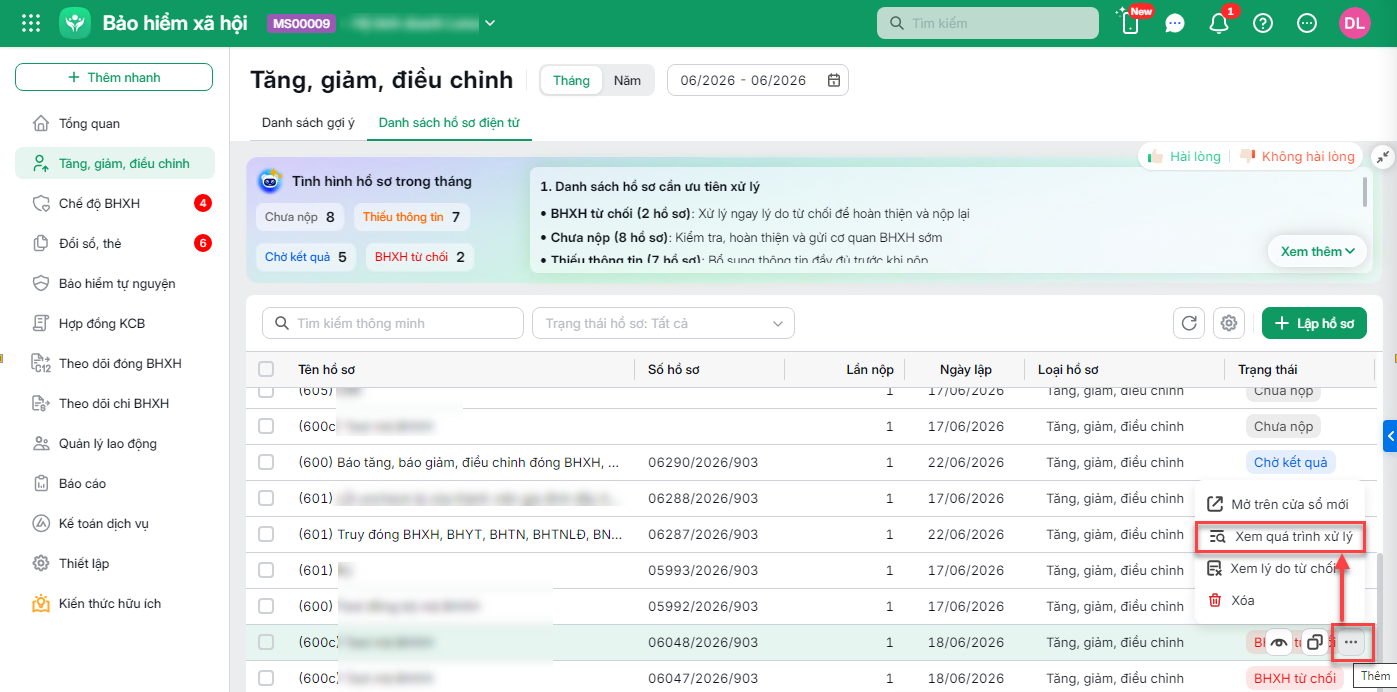Open the help question mark icon

click(x=1263, y=23)
